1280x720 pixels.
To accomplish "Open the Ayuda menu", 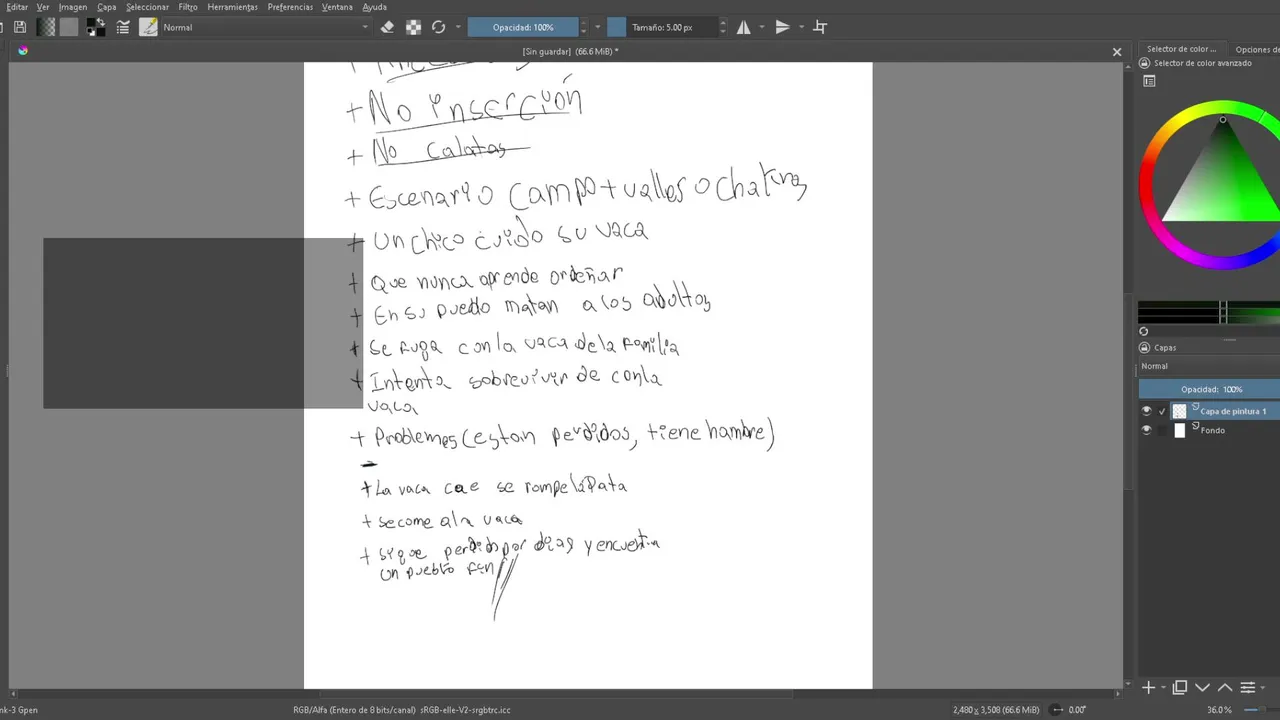I will pos(374,7).
